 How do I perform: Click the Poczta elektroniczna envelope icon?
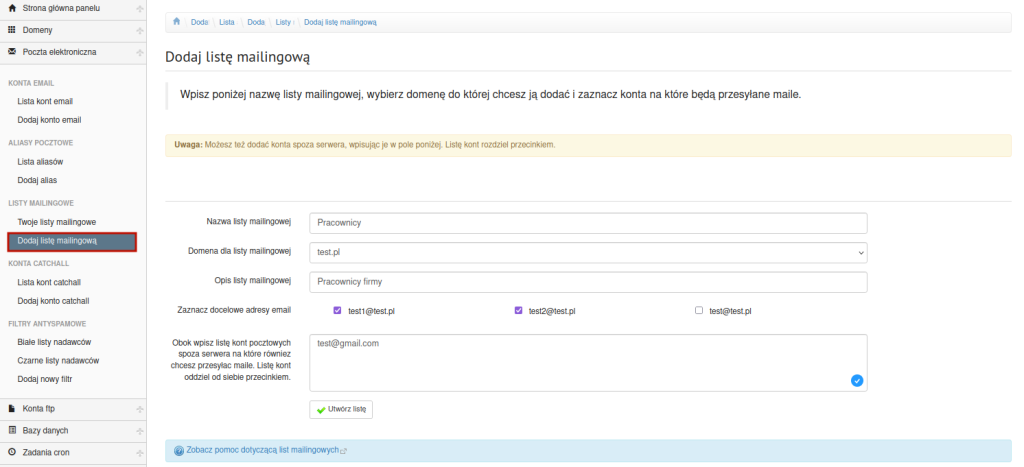12,51
